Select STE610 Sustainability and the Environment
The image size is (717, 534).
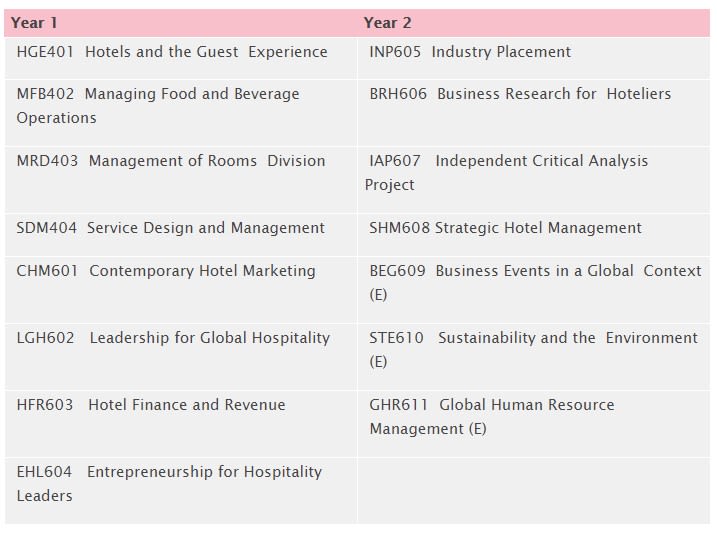click(x=534, y=349)
